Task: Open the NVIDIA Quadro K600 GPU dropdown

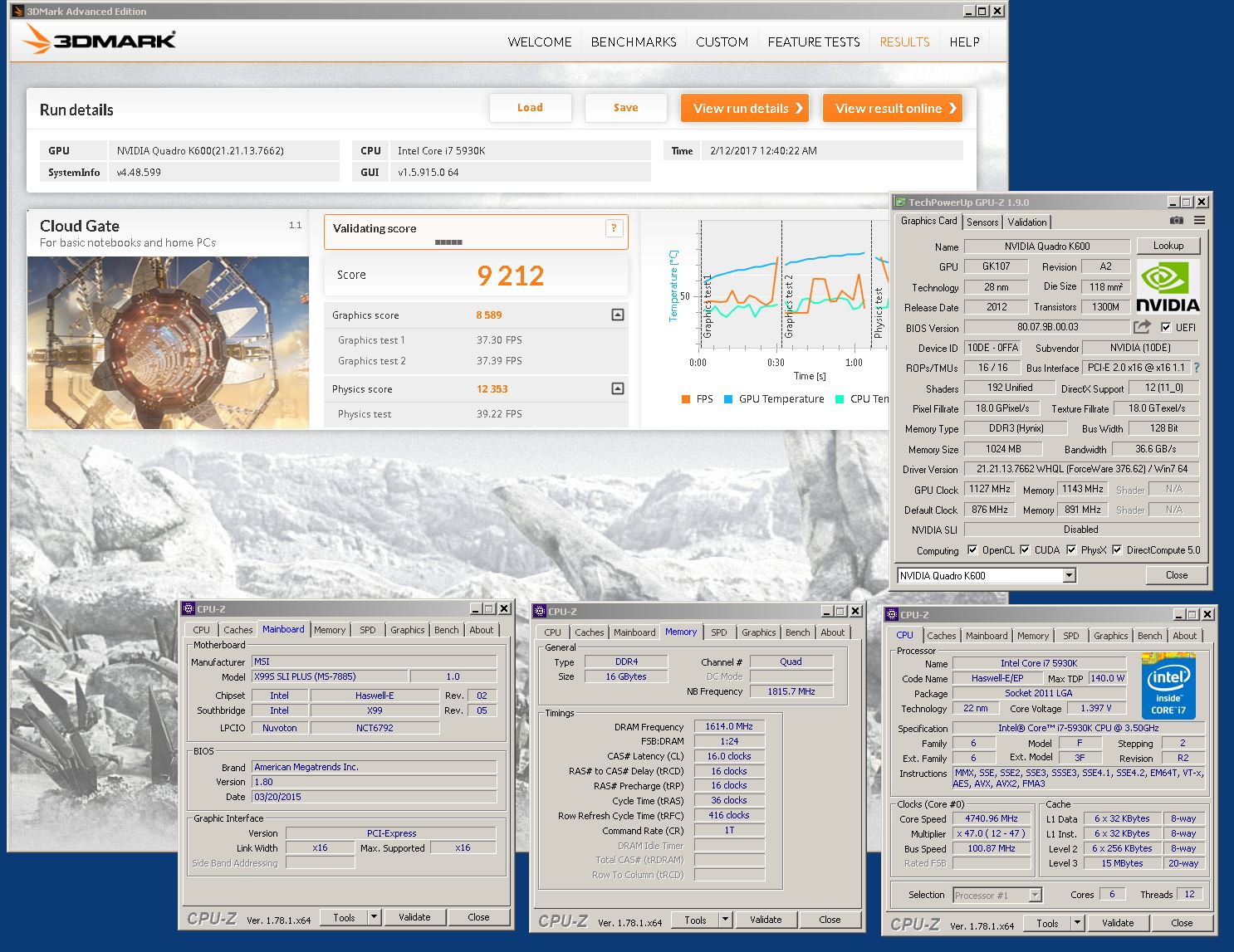Action: pyautogui.click(x=1070, y=575)
